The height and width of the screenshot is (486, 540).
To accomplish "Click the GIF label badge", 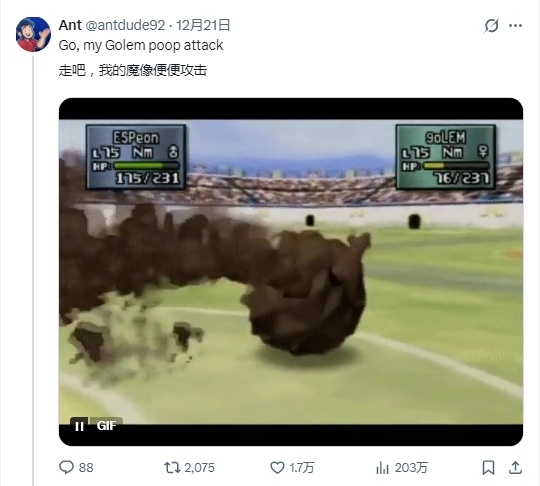I will tap(106, 426).
